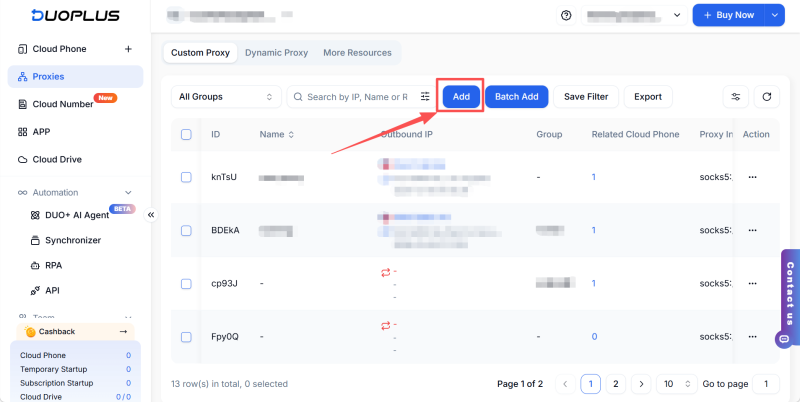800x402 pixels.
Task: Go to page 2 in pagination
Action: 616,384
